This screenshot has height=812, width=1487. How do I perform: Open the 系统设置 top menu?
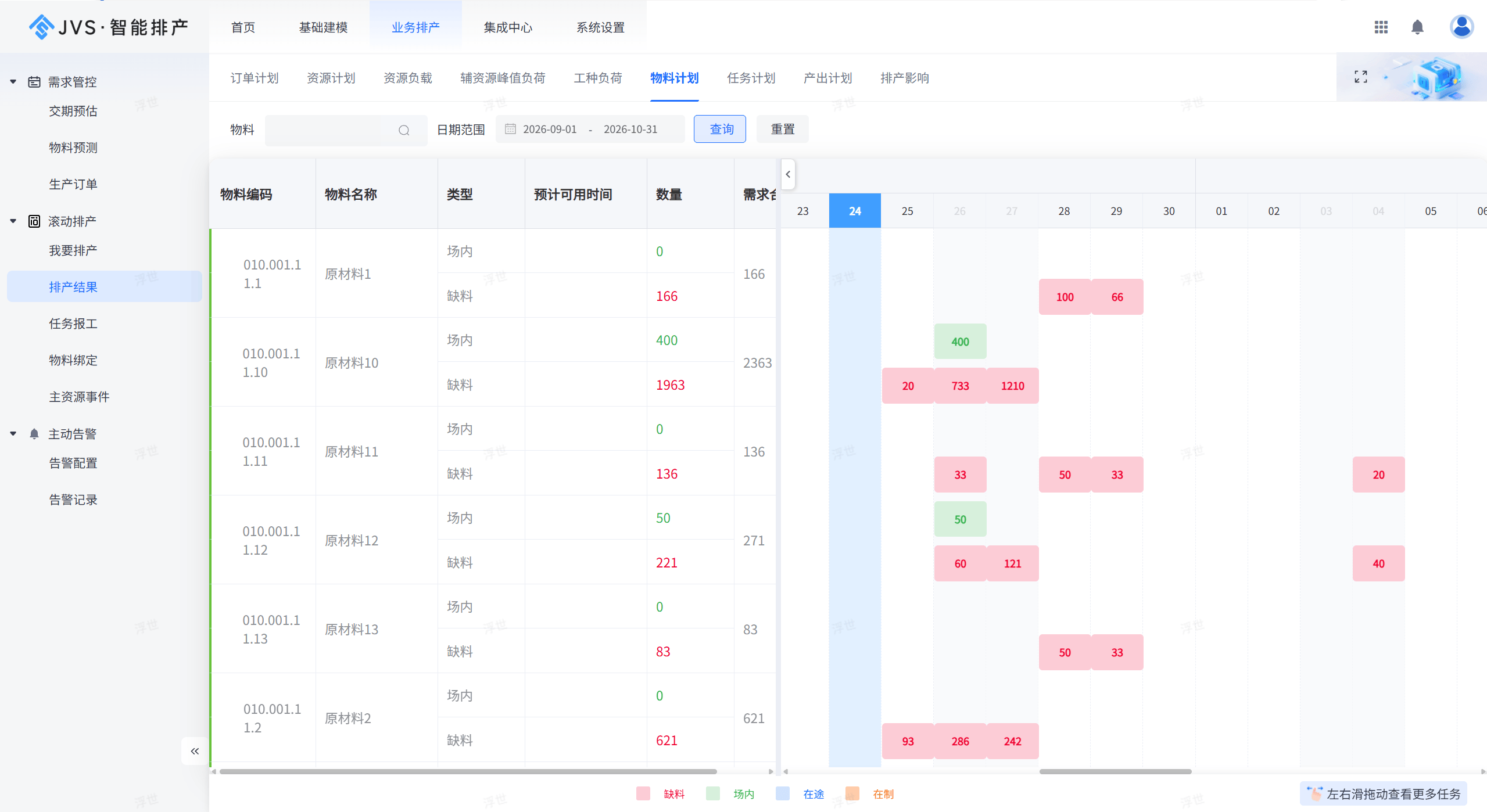[600, 27]
